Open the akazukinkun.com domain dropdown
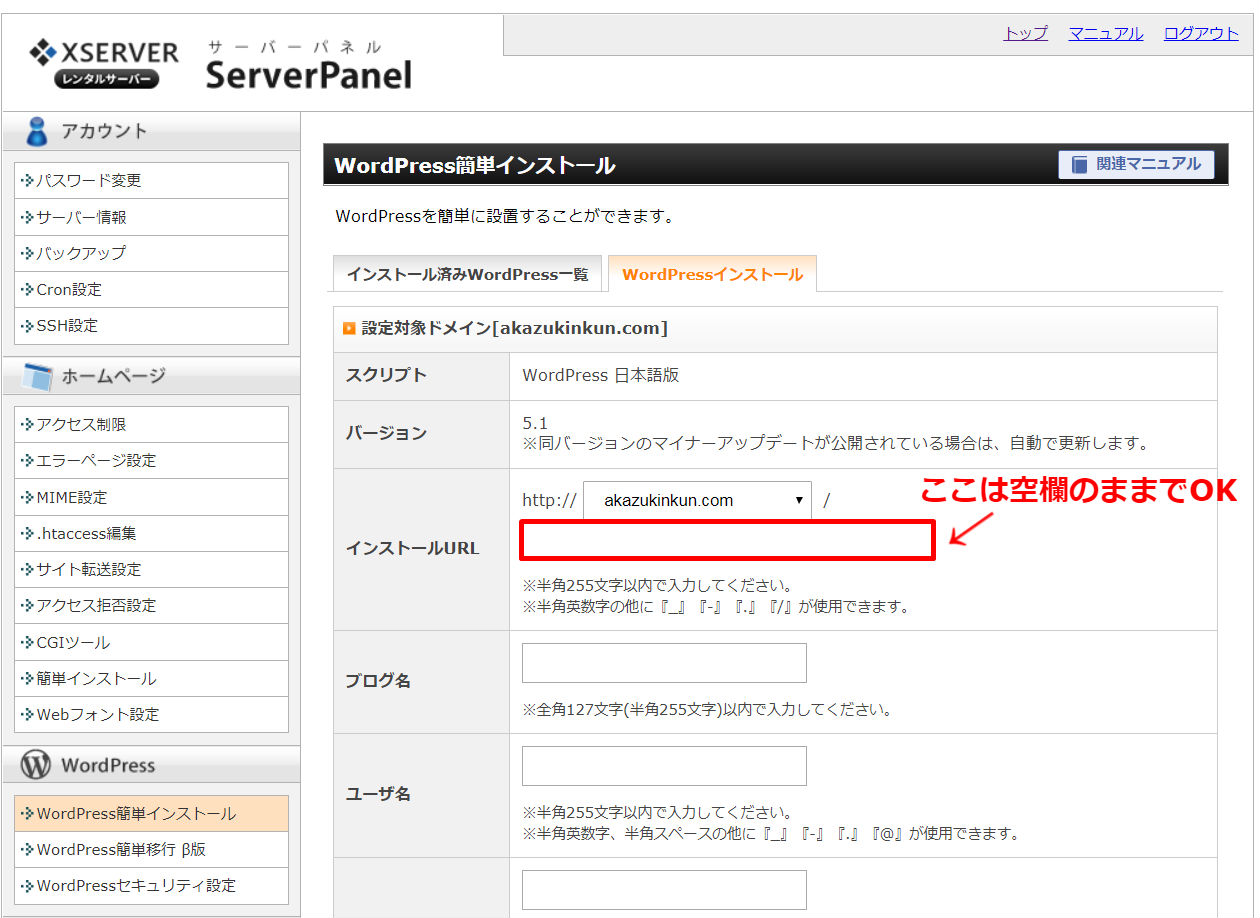 [x=697, y=500]
